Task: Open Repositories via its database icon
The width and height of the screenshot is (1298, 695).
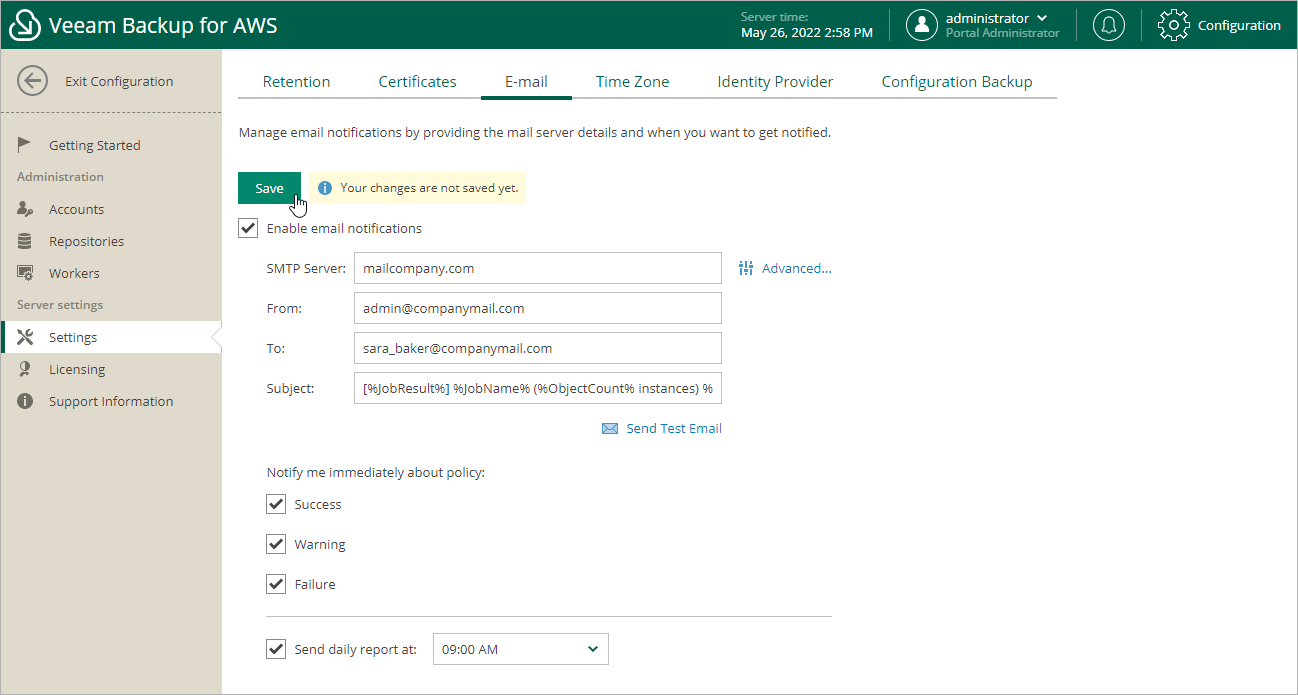Action: (25, 241)
